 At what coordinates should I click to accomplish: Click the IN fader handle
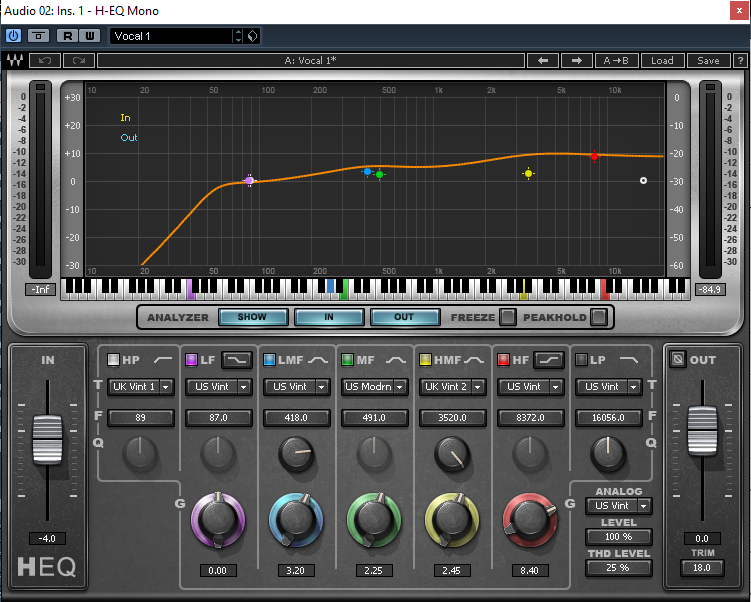[47, 440]
